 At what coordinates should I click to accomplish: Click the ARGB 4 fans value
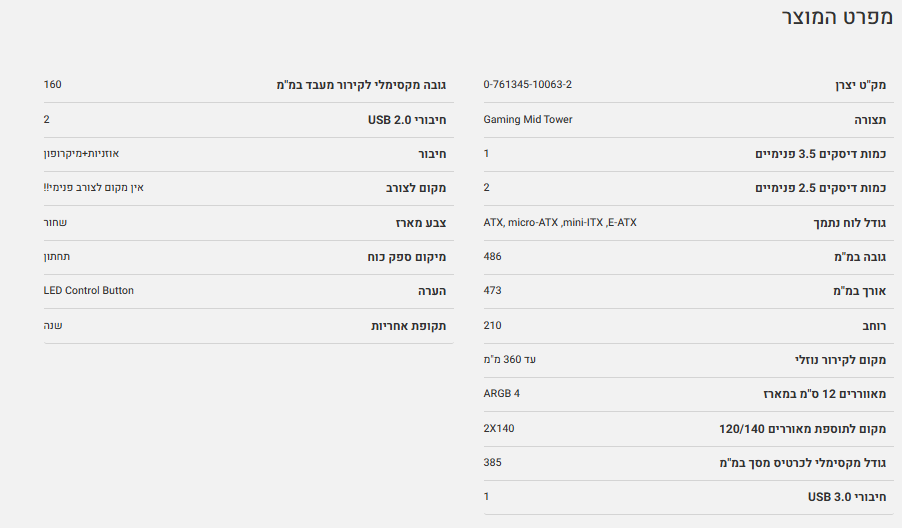[502, 393]
